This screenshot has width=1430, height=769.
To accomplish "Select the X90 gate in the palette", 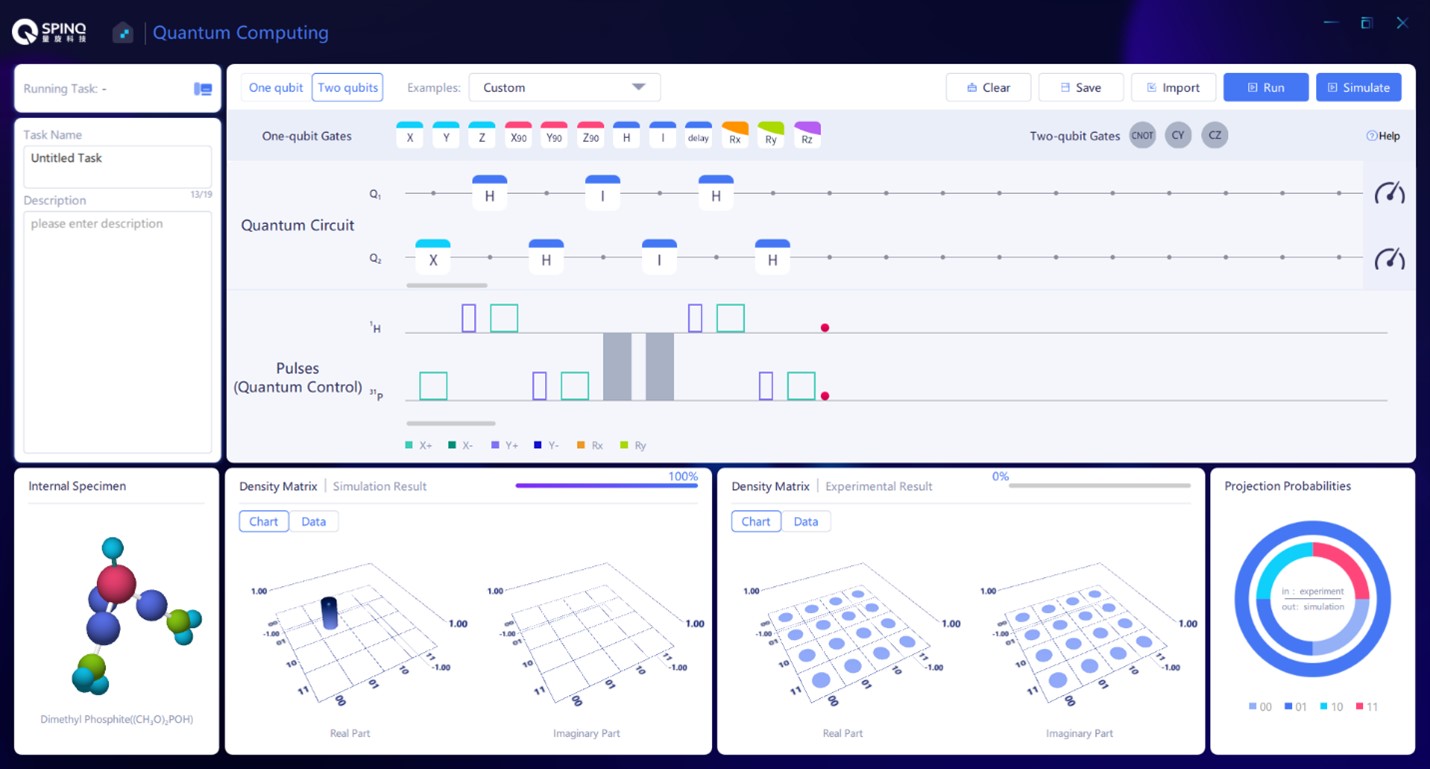I will (518, 135).
